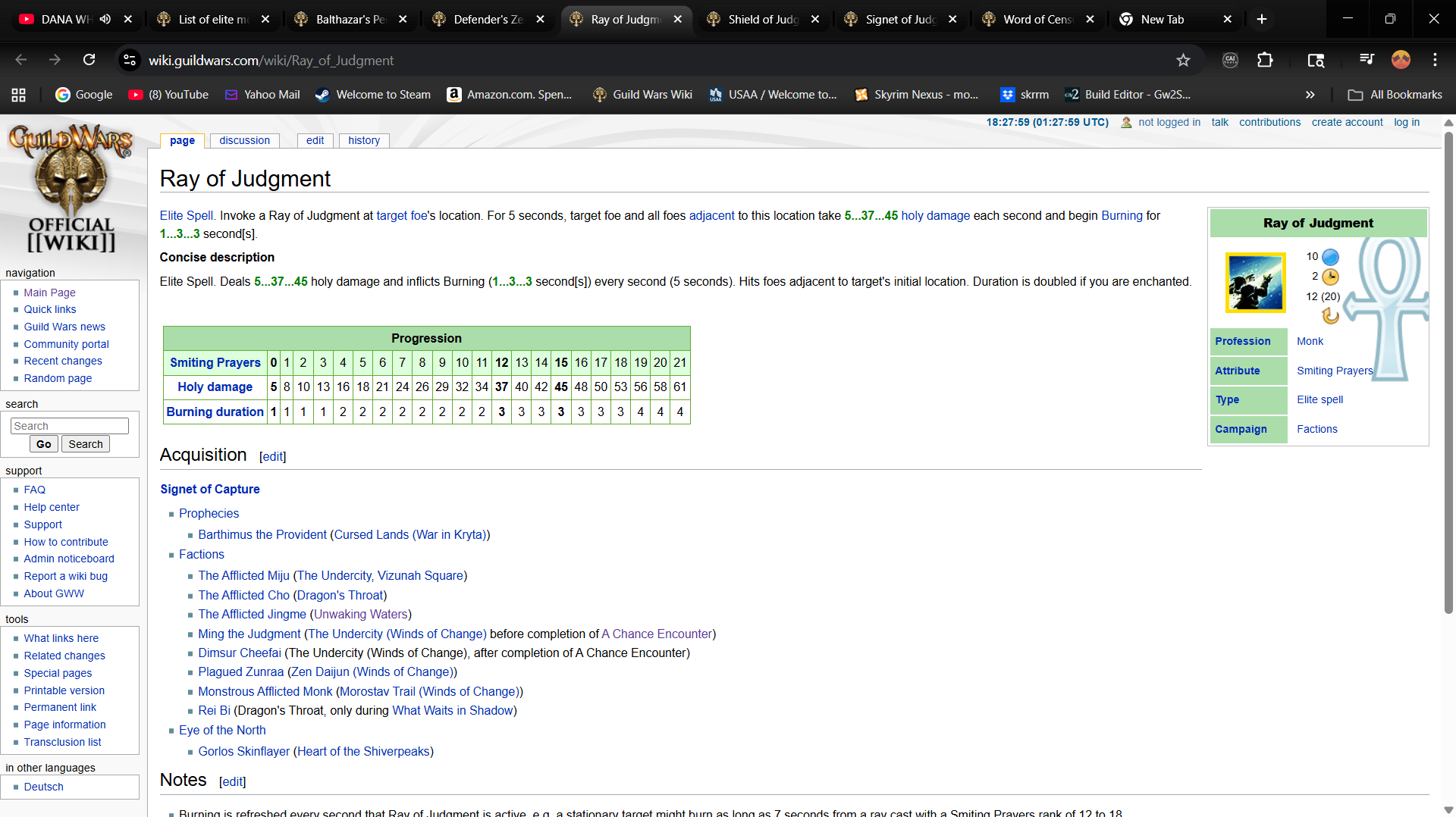Open Signet of Capture link
The height and width of the screenshot is (817, 1456).
[210, 489]
